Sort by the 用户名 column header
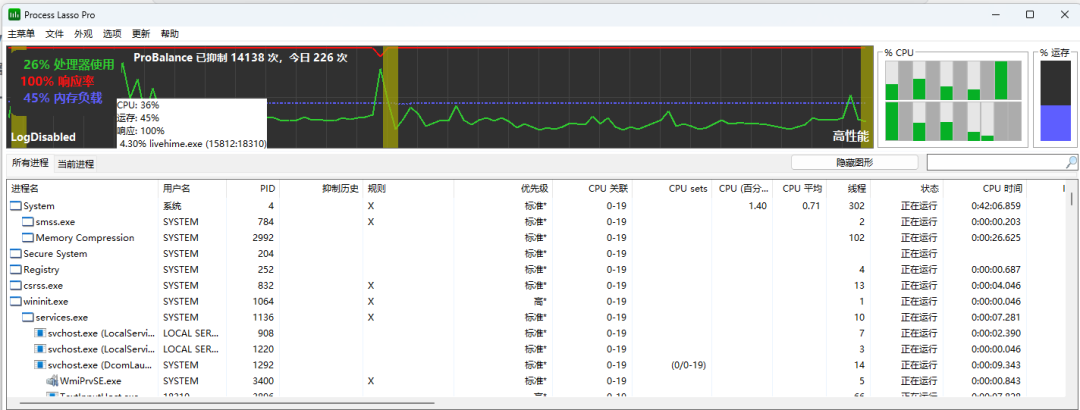The height and width of the screenshot is (410, 1080). [192, 188]
